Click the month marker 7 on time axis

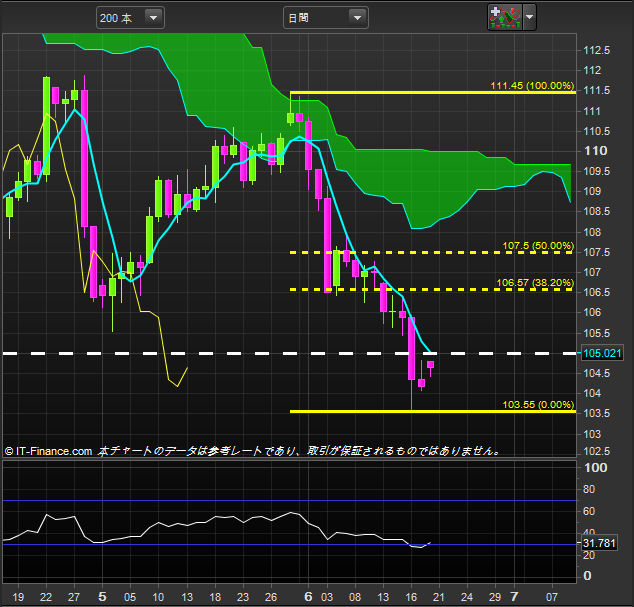click(x=514, y=596)
